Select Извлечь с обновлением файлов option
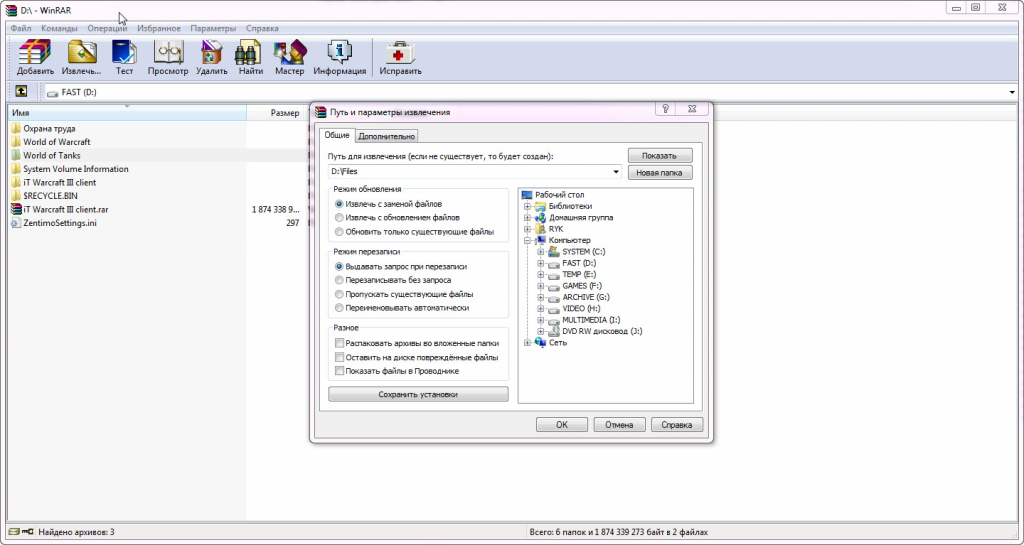Image resolution: width=1024 pixels, height=545 pixels. point(396,217)
